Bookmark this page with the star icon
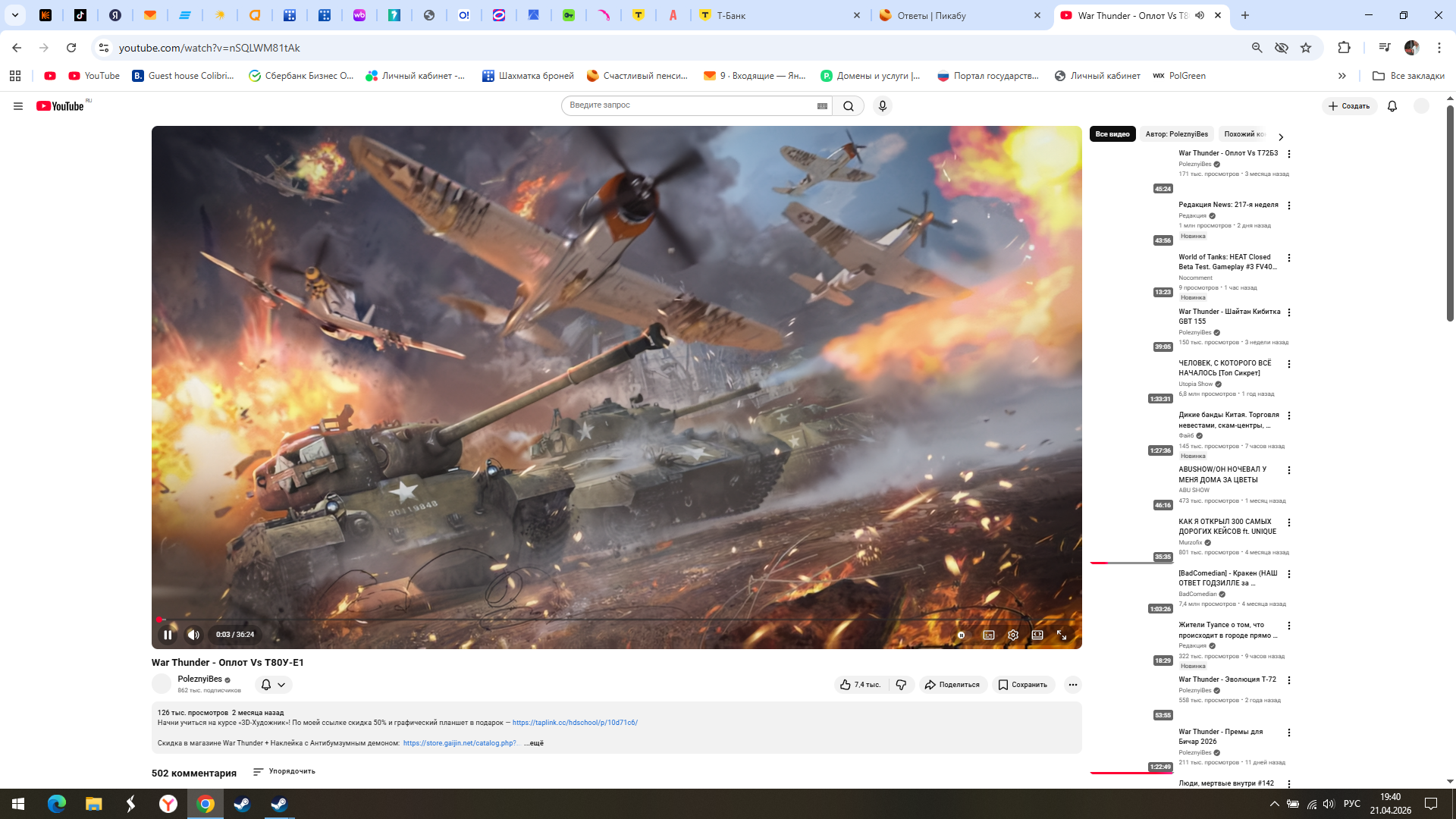The width and height of the screenshot is (1456, 819). click(x=1306, y=48)
